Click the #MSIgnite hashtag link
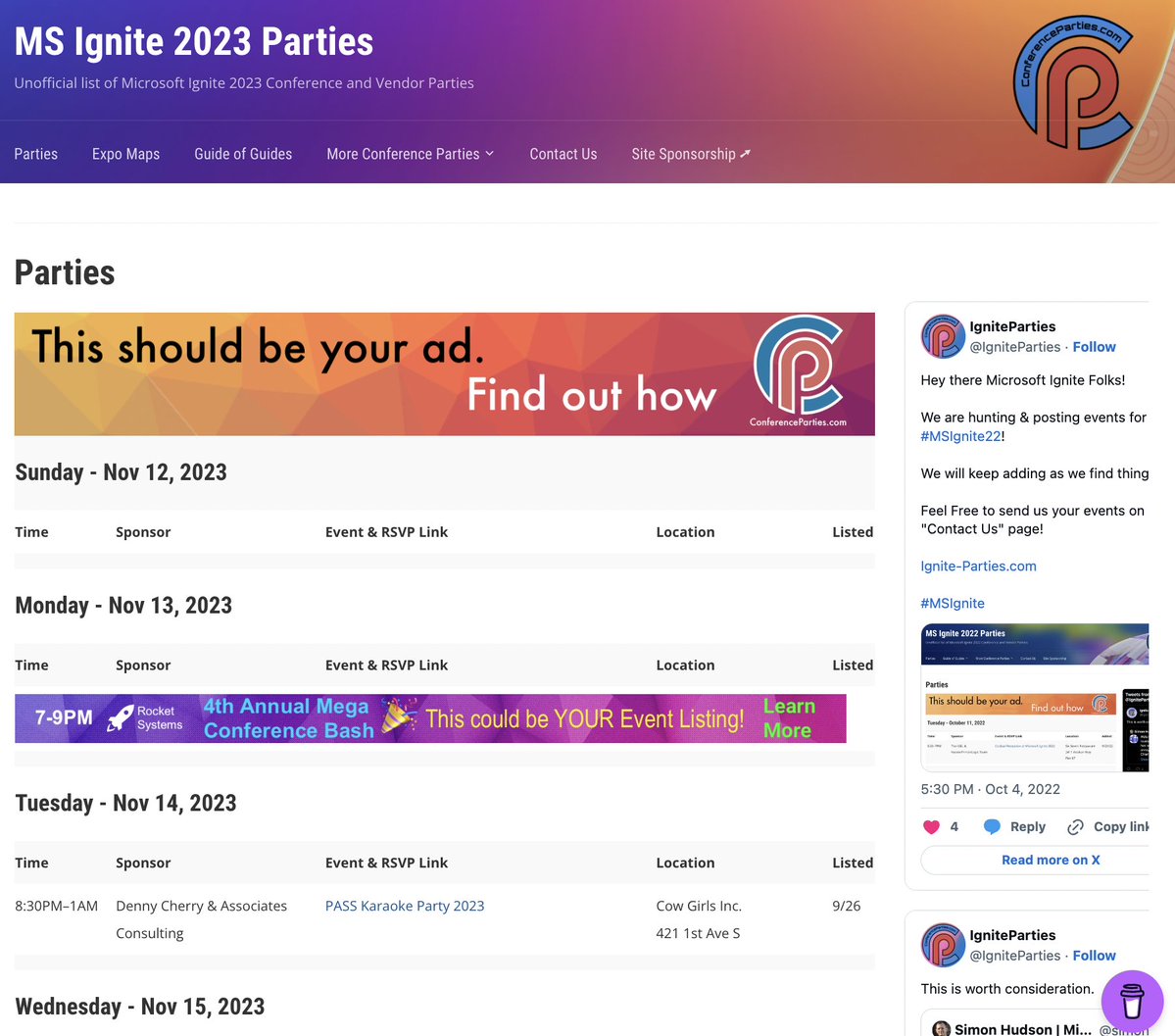This screenshot has width=1175, height=1036. 953,604
